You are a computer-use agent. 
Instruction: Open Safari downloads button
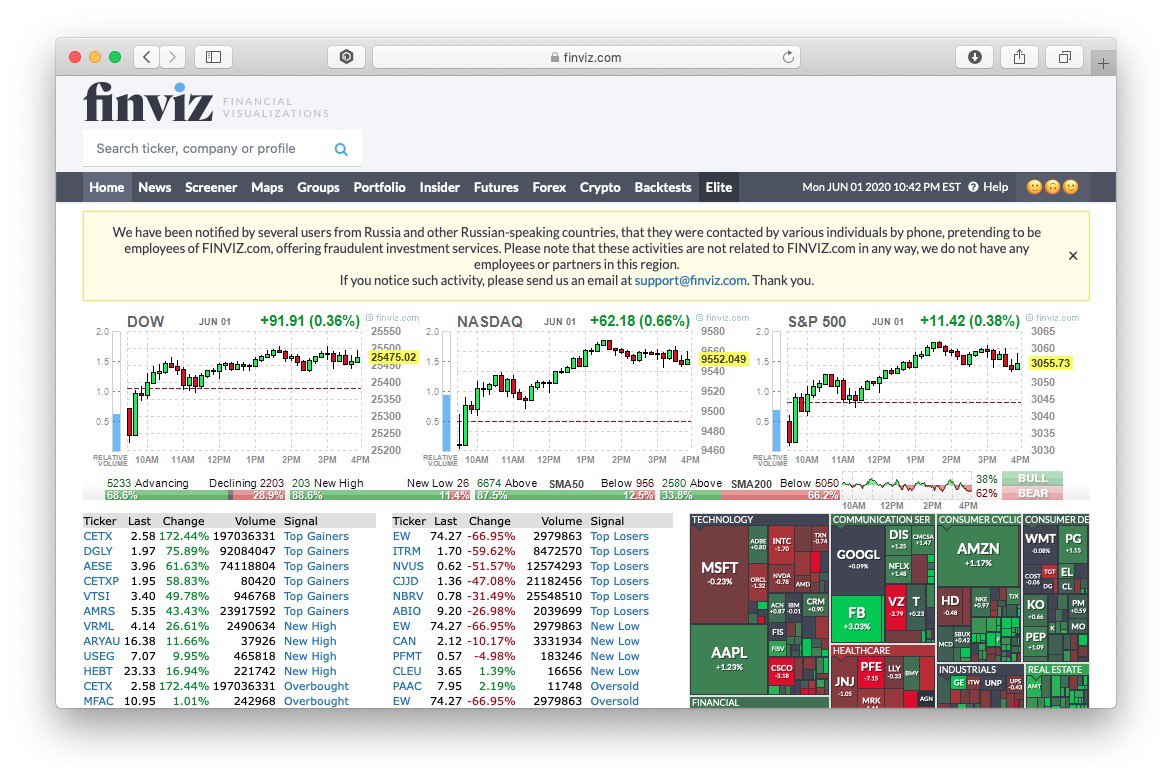pos(975,57)
